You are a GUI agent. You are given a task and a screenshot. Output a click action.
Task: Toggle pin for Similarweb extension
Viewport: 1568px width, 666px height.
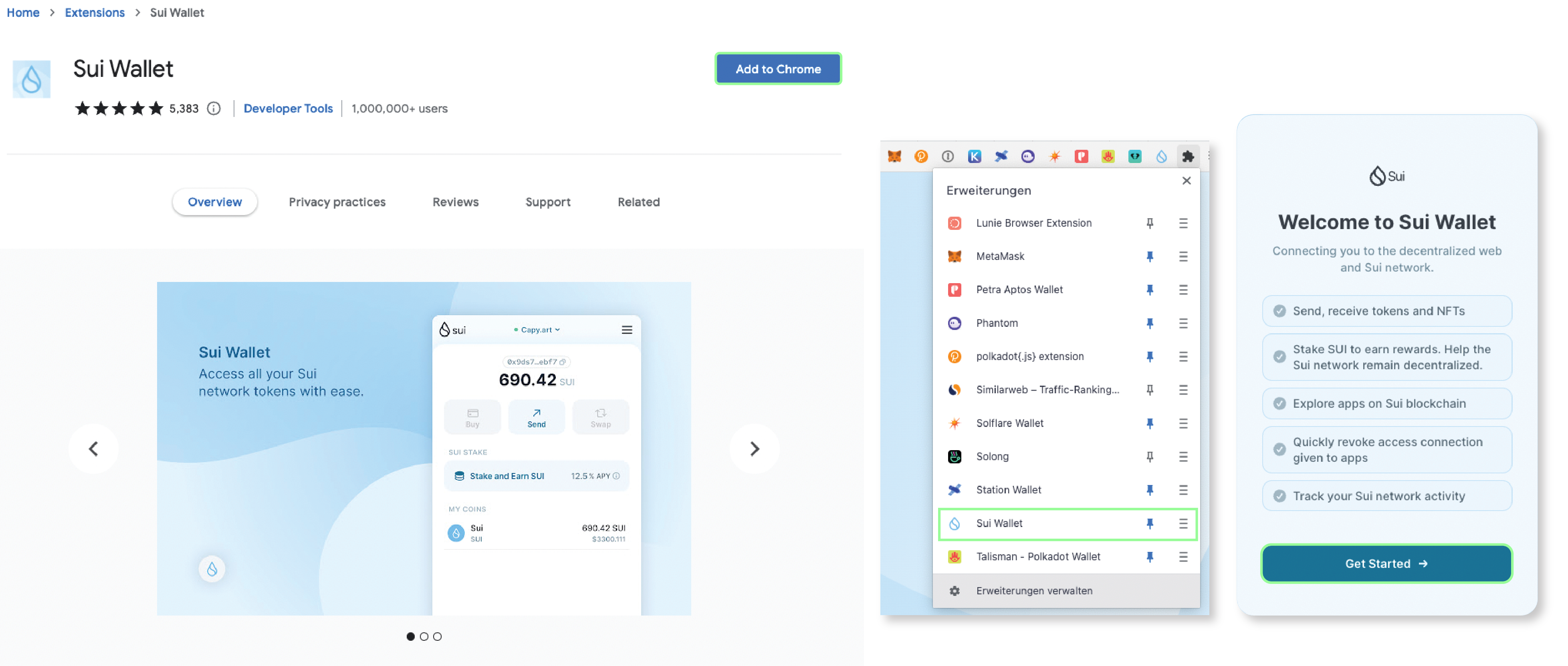[1150, 390]
